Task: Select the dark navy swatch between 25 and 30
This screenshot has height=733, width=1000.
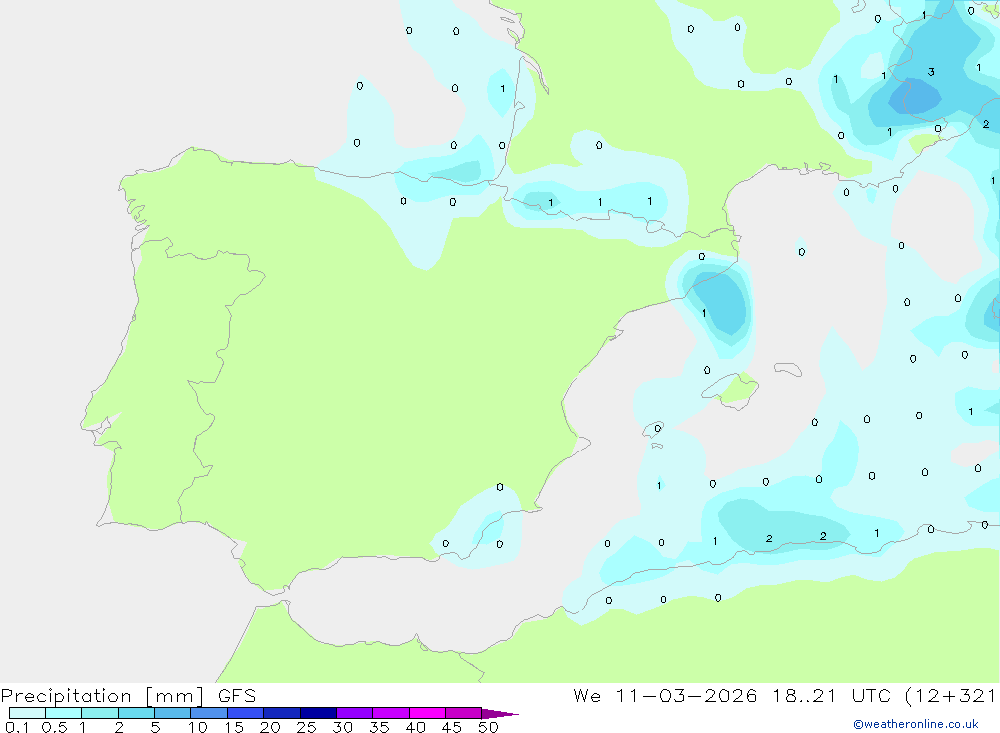Action: pos(318,713)
